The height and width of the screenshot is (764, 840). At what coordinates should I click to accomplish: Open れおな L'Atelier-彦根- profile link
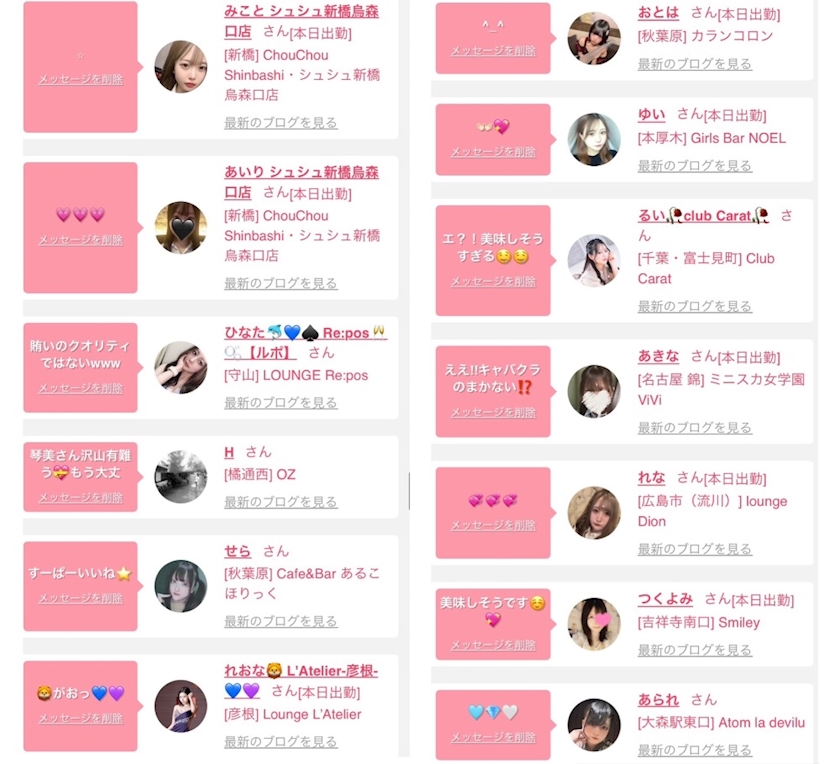coord(301,680)
